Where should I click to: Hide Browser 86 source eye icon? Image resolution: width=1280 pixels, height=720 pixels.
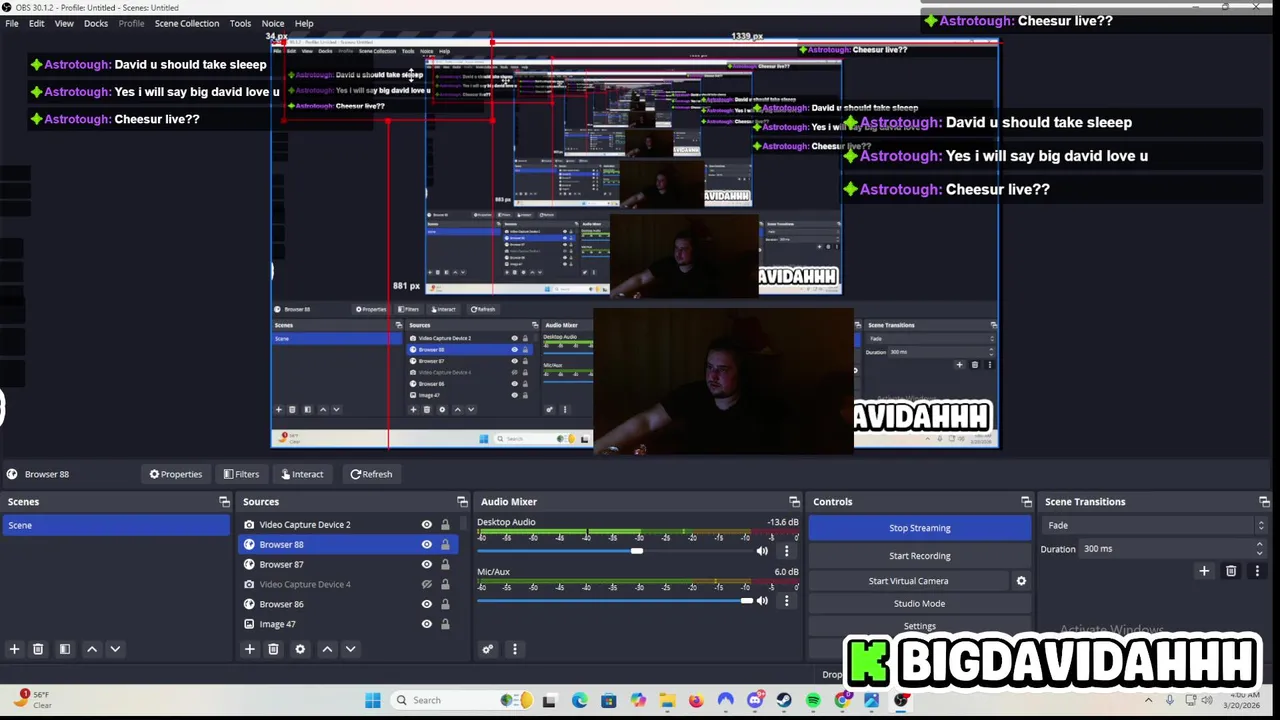click(427, 604)
